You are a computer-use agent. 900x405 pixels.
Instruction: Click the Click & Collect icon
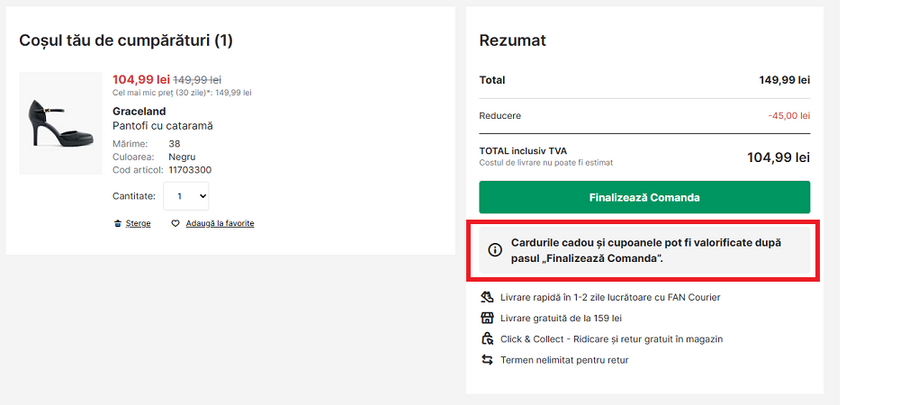click(487, 339)
